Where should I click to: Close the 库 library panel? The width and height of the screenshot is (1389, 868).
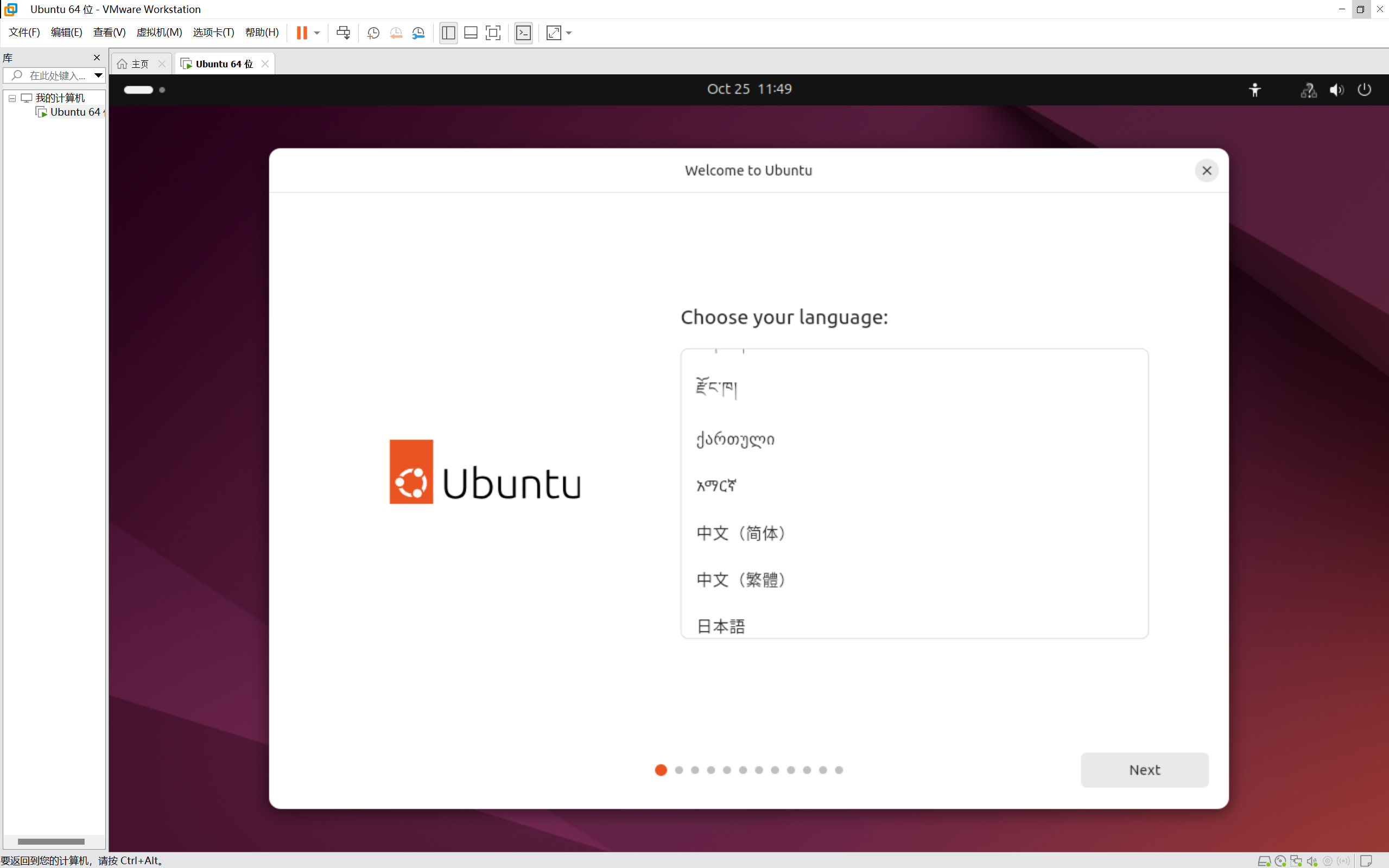(97, 58)
